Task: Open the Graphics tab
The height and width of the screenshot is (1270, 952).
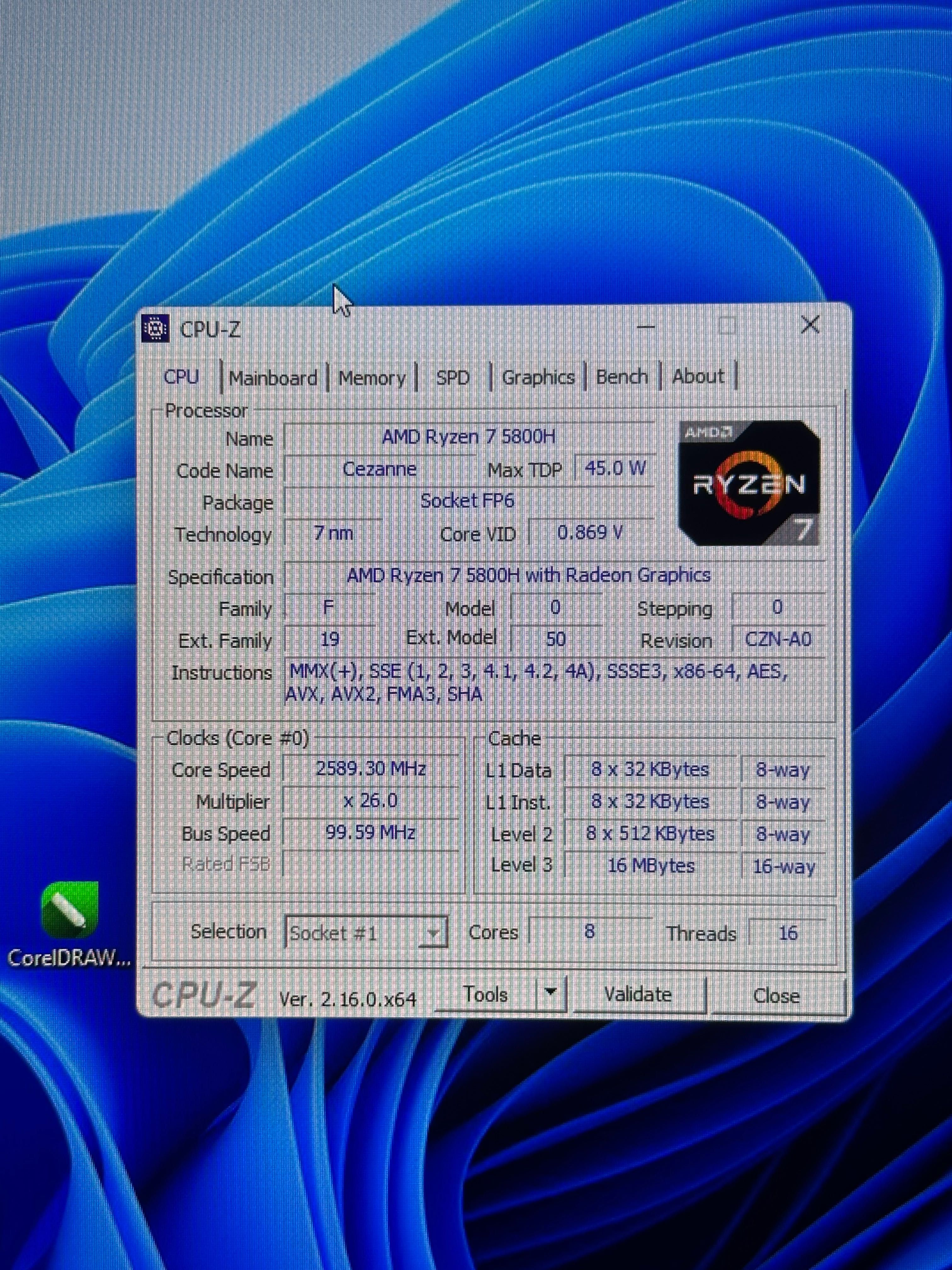Action: click(x=538, y=377)
